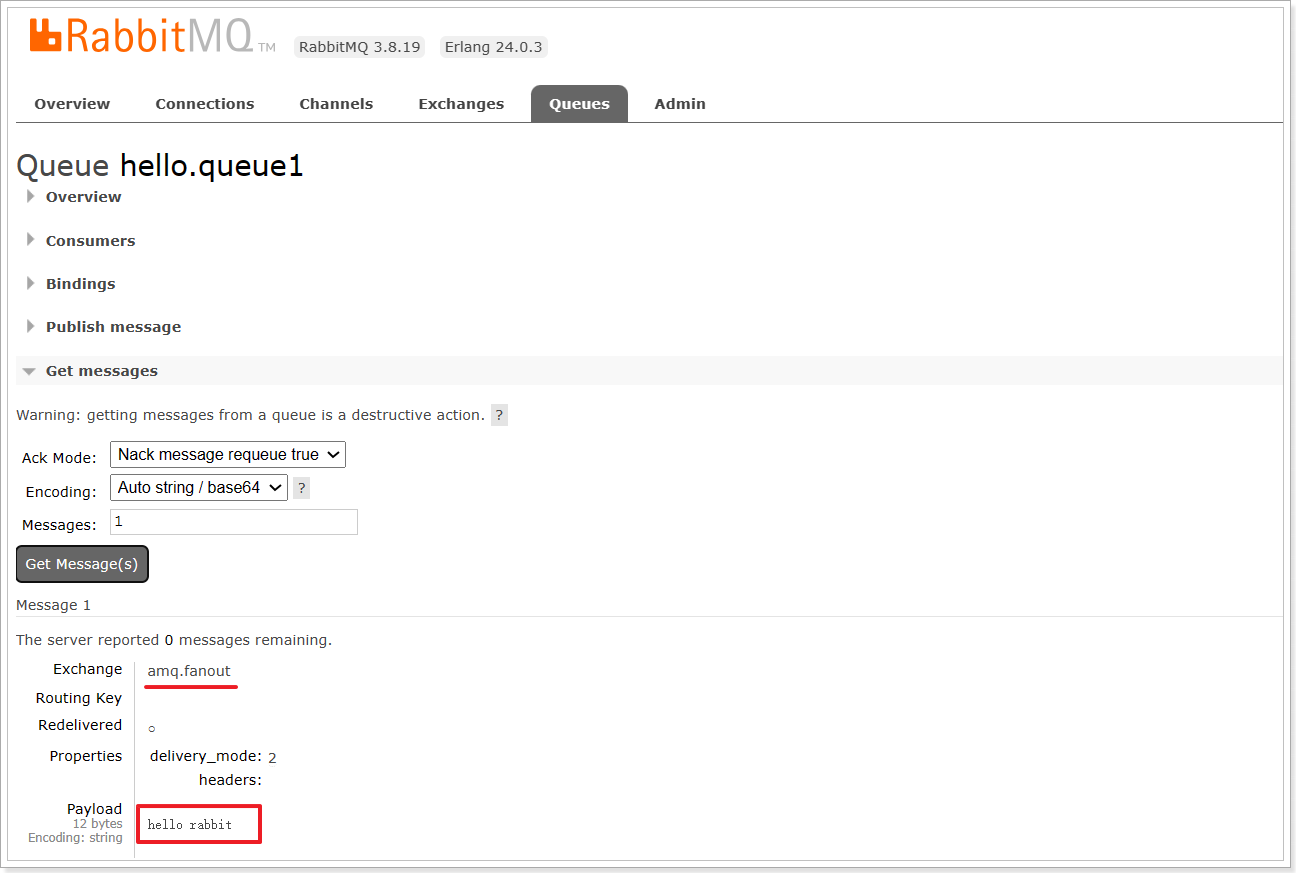Open the Encoding dropdown
The height and width of the screenshot is (873, 1296).
pos(199,488)
